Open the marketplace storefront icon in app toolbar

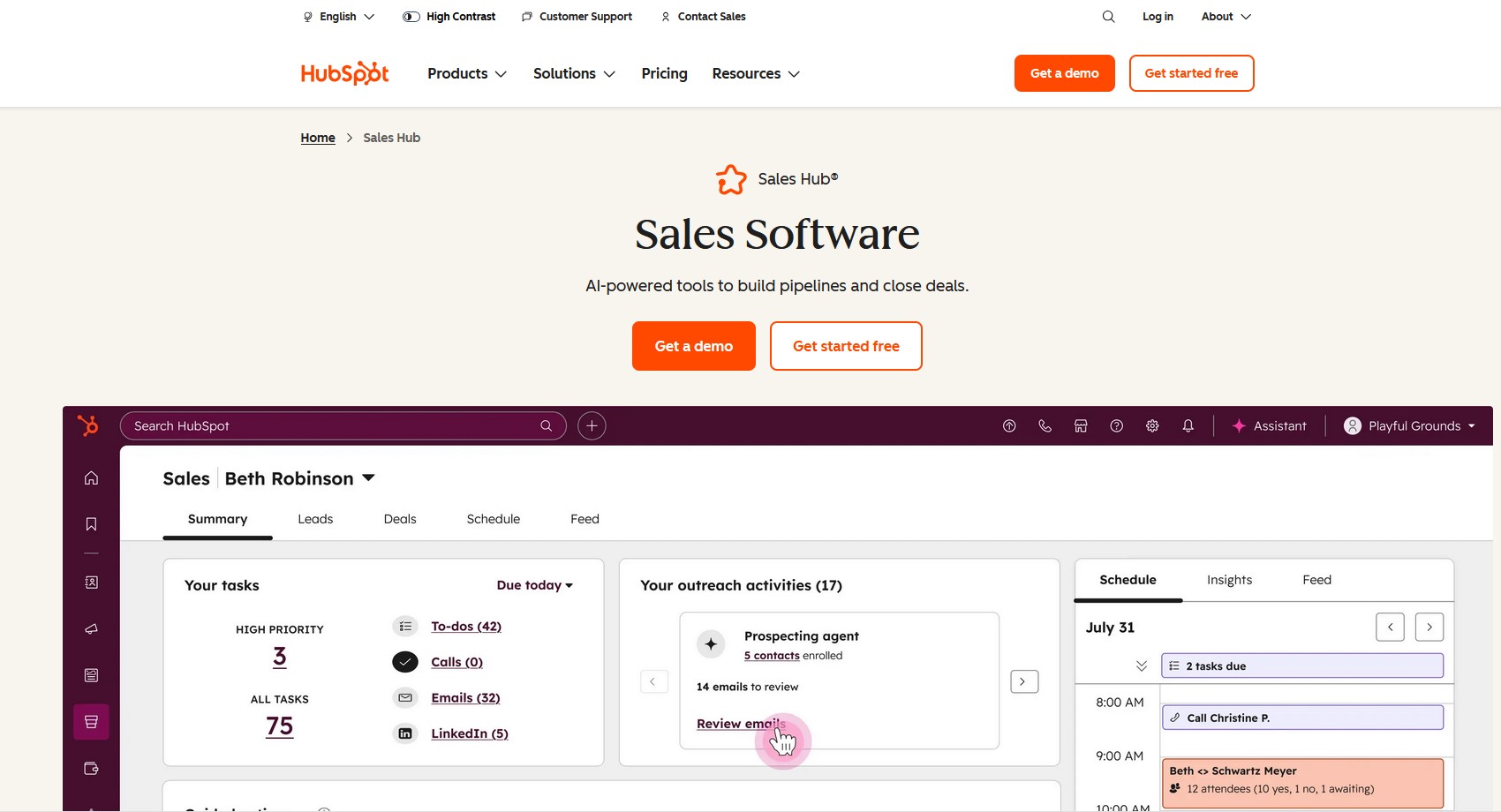pos(1081,426)
